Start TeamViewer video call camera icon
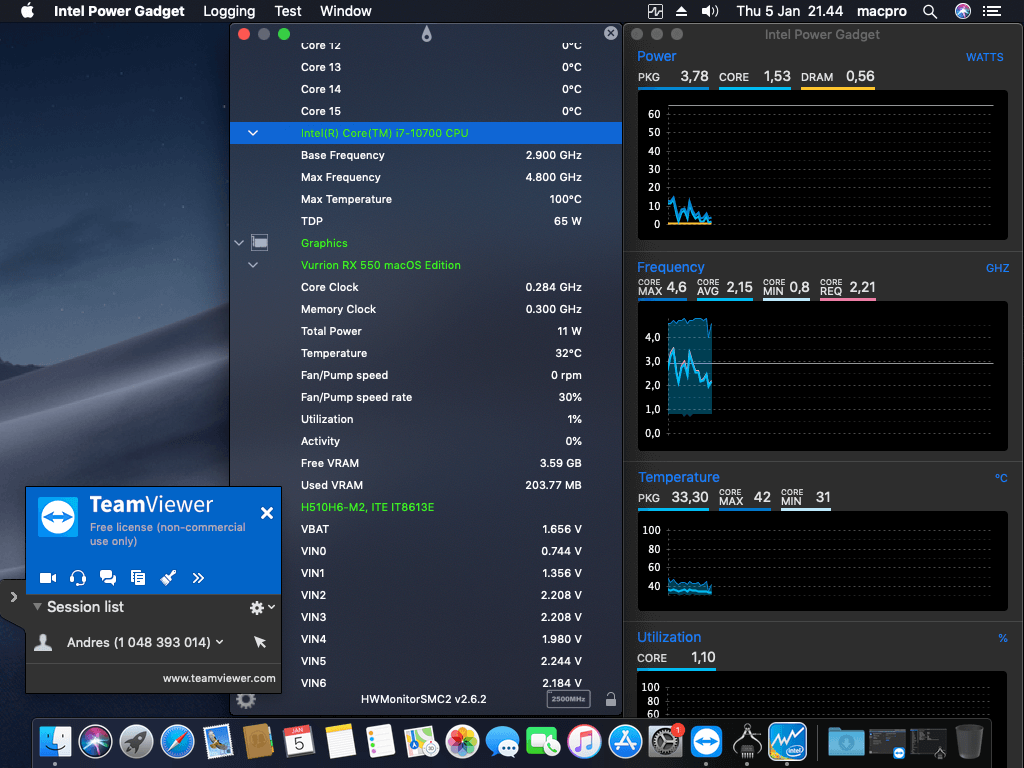Image resolution: width=1024 pixels, height=768 pixels. click(48, 578)
